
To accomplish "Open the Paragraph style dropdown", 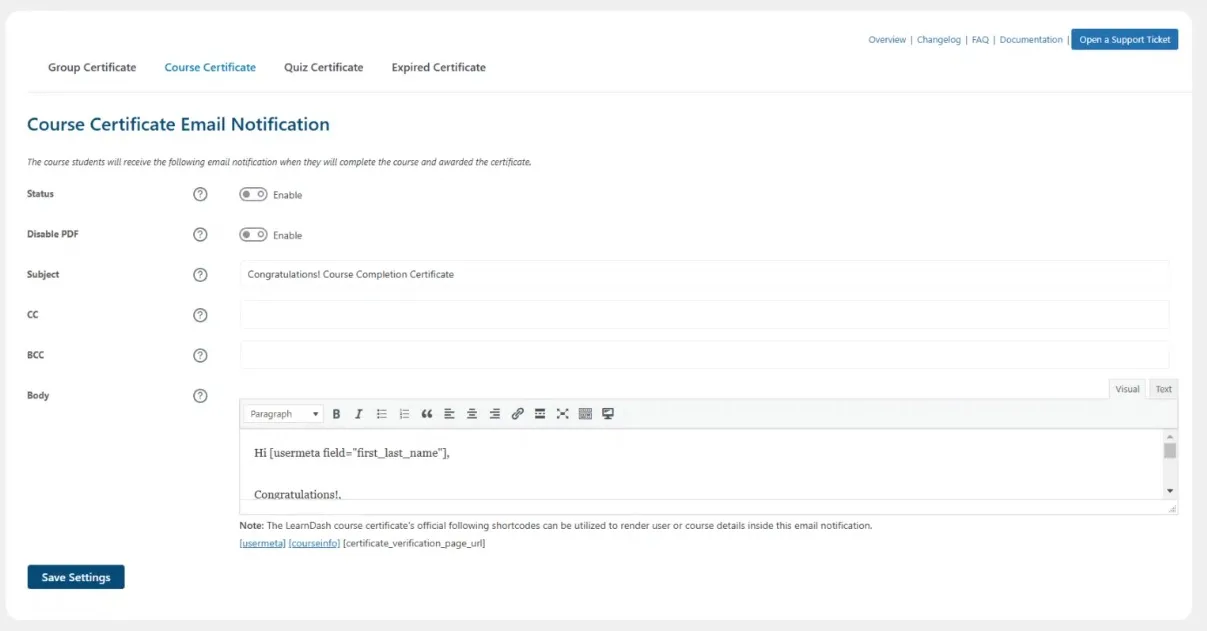I will tap(284, 413).
